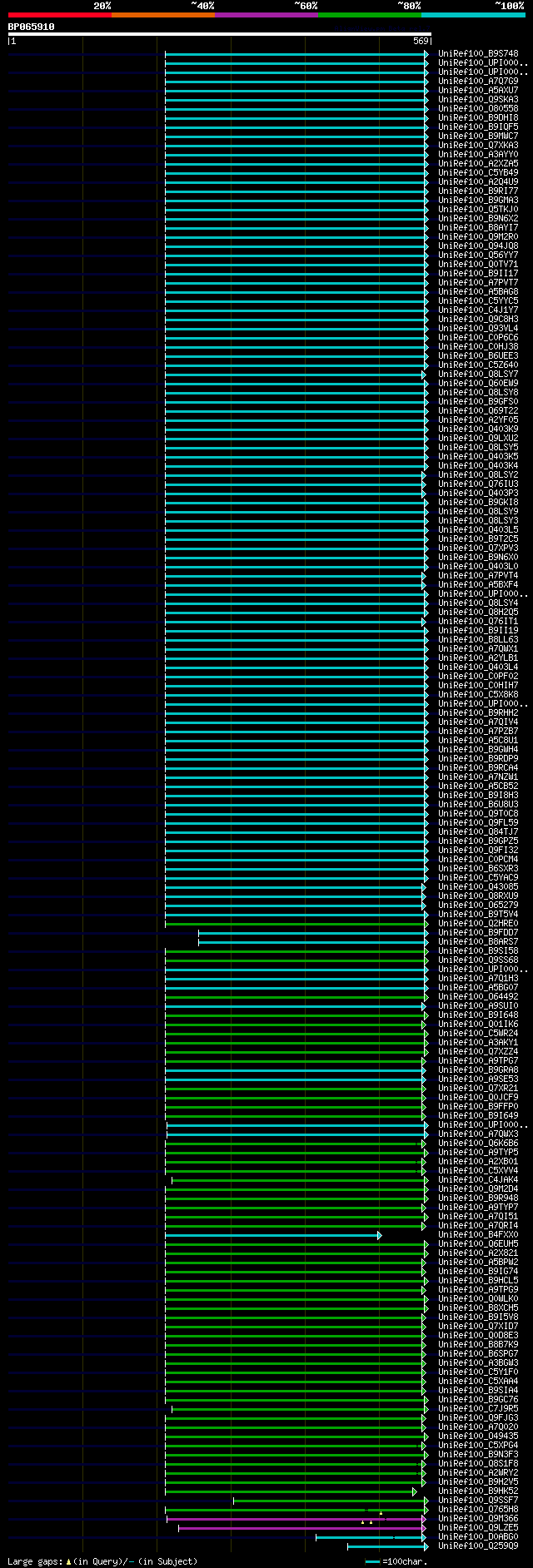This screenshot has width=533, height=1568.
Task: Click label UniRef100_Q0WLK0
Action: point(478,1299)
